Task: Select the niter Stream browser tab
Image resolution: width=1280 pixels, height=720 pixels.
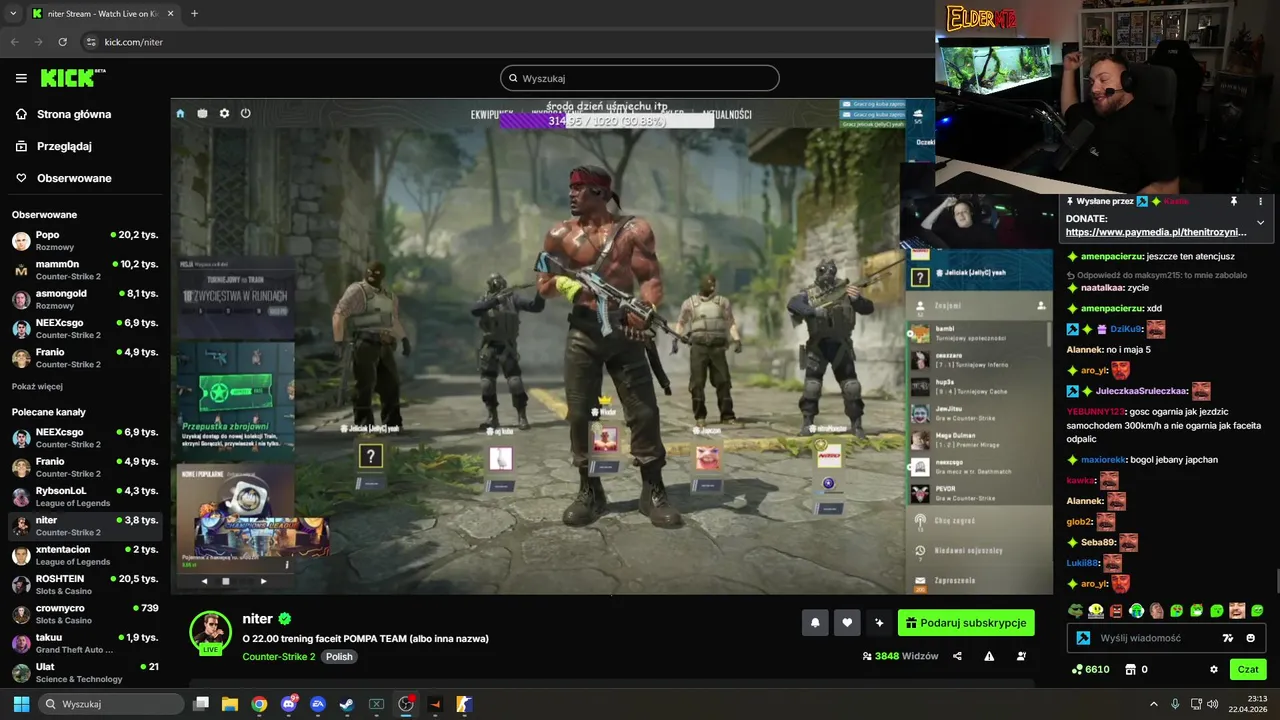Action: [x=103, y=14]
